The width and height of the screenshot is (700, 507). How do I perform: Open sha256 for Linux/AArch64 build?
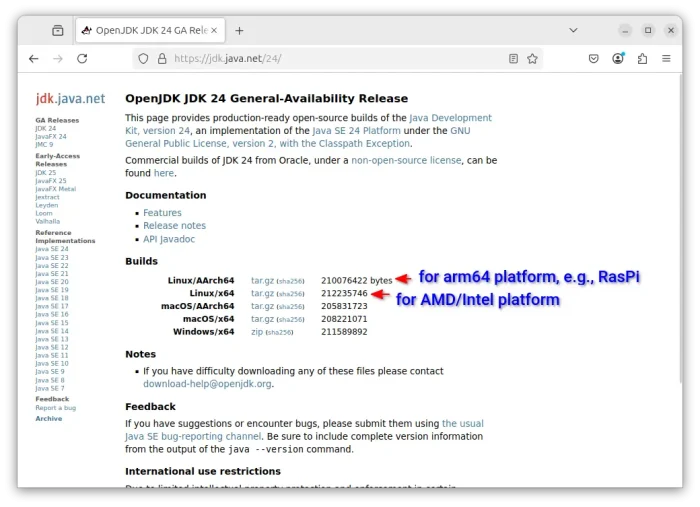click(x=291, y=281)
